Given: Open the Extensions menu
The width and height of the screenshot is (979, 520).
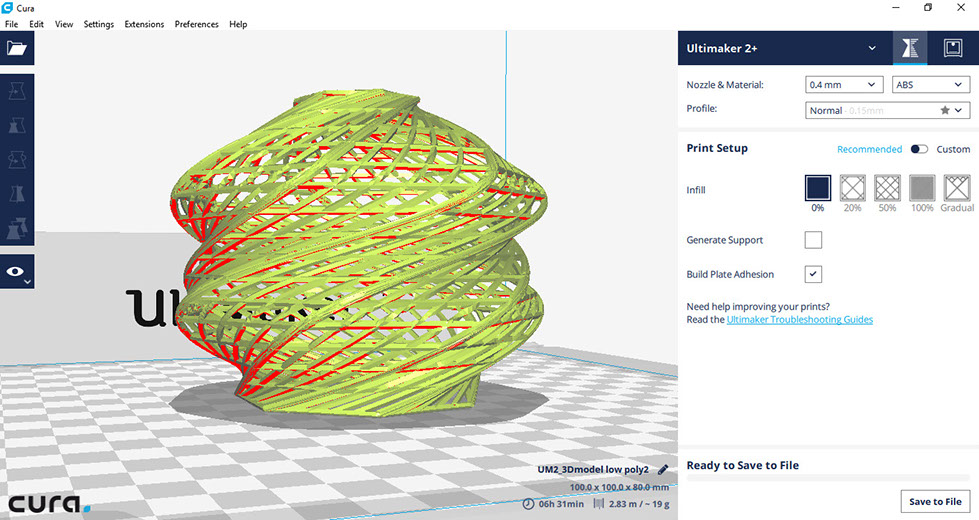Looking at the screenshot, I should tap(144, 24).
